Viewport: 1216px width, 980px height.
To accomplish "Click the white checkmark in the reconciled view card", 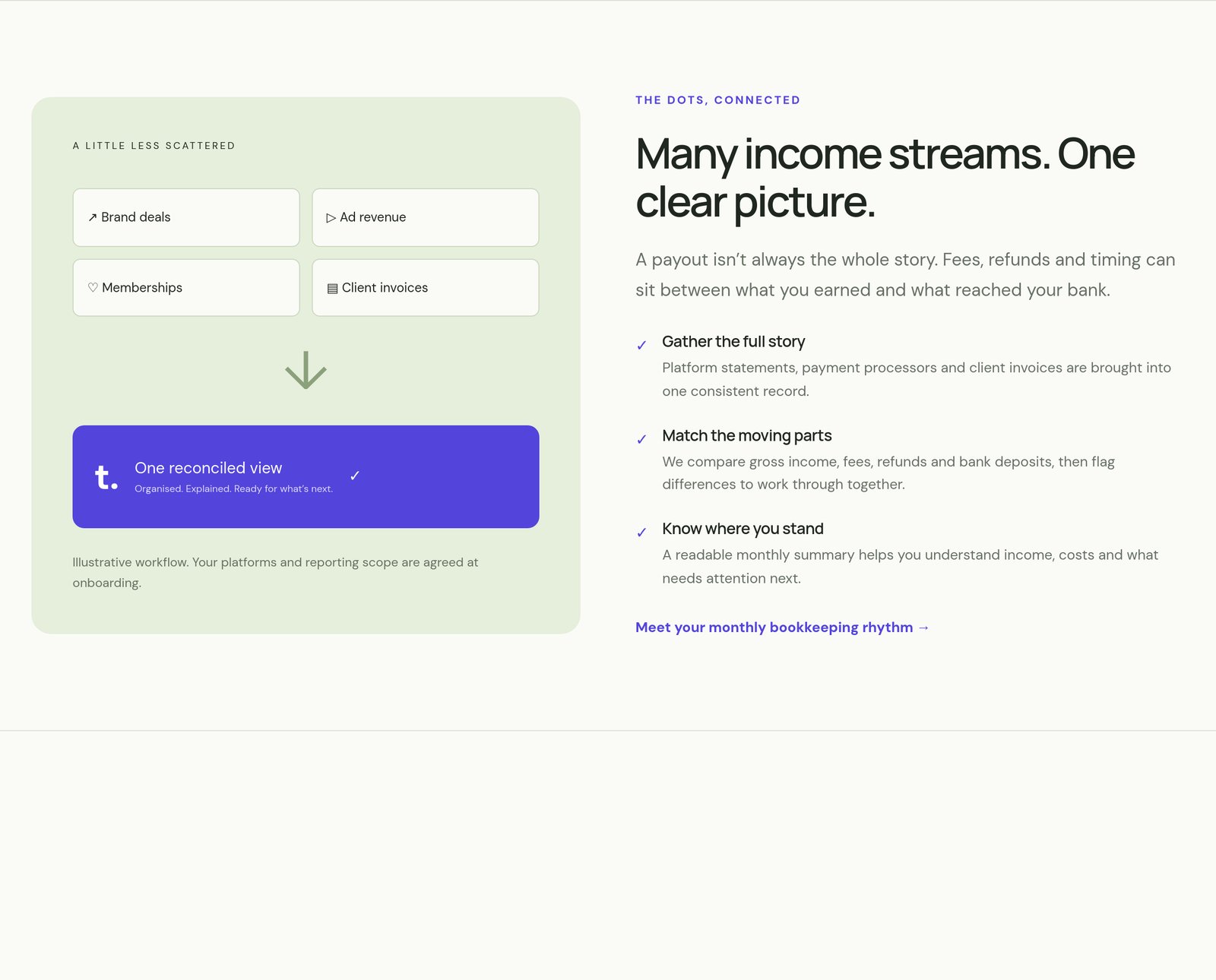I will point(355,476).
